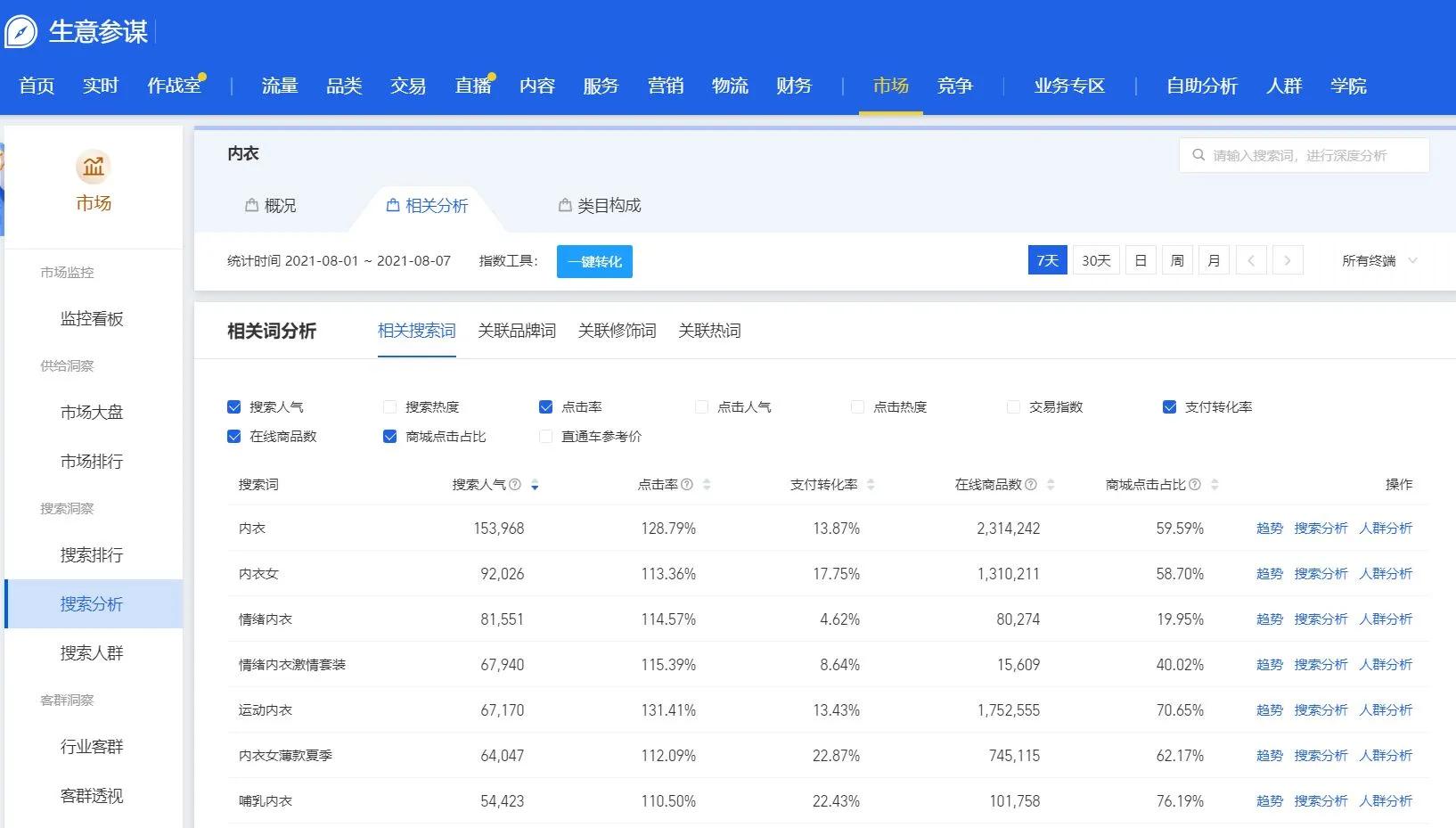Screen dimensions: 1456x828
Task: Open the 竞争 top menu
Action: tap(955, 86)
